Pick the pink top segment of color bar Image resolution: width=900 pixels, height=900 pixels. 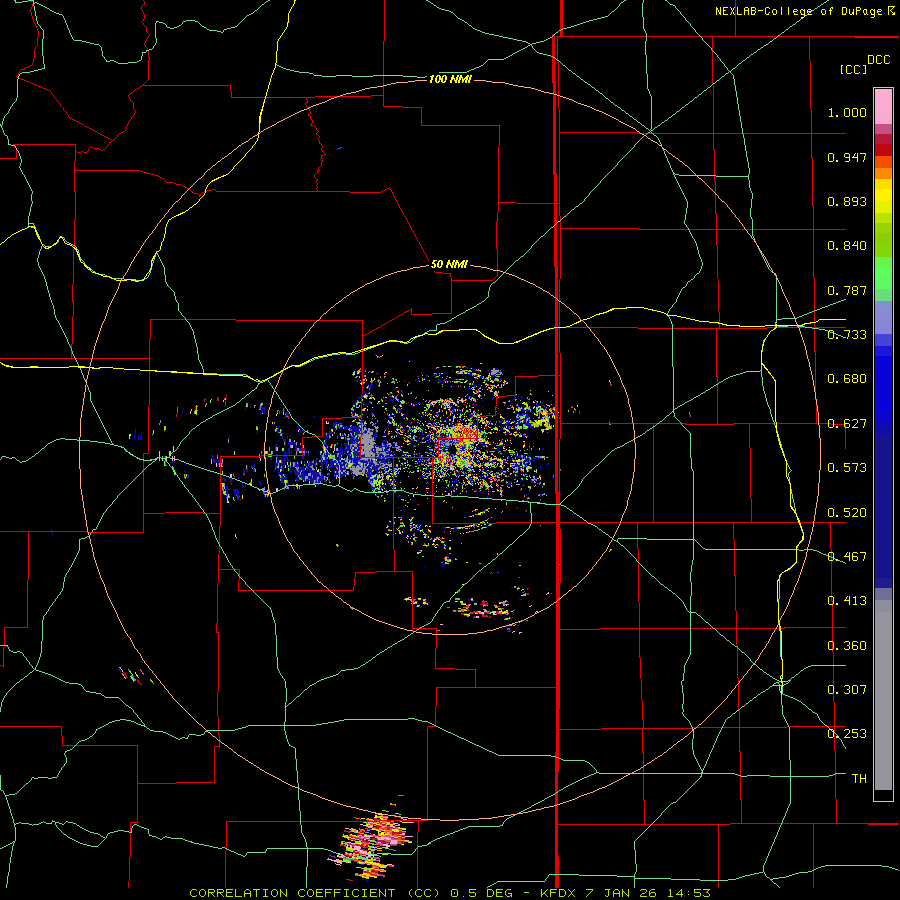point(883,106)
